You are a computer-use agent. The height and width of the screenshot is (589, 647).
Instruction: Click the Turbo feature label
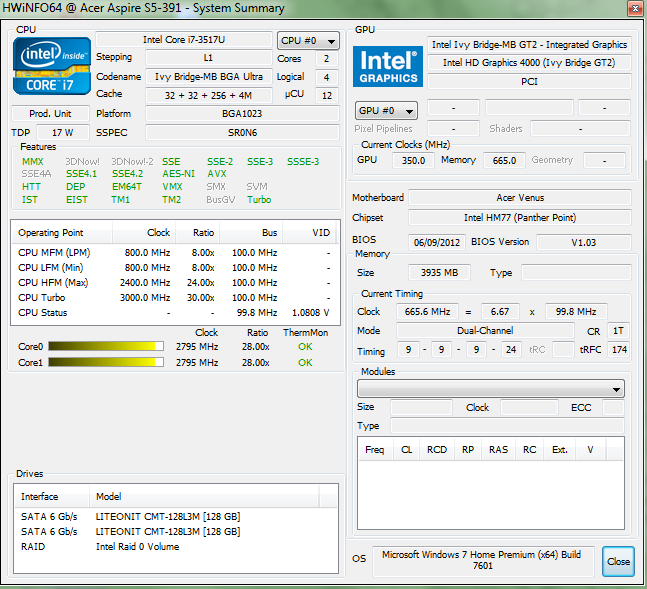coord(259,200)
